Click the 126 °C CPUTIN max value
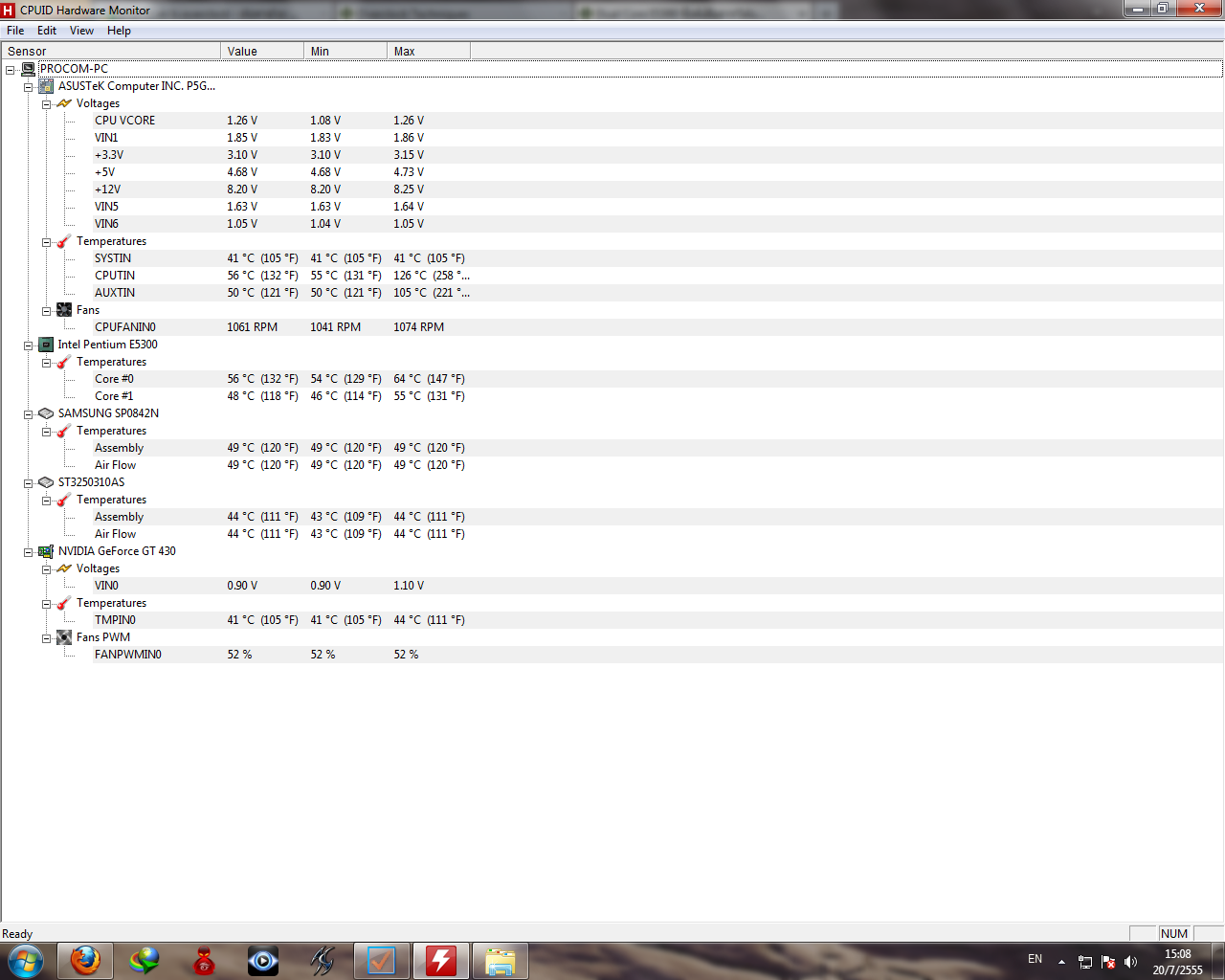This screenshot has height=980, width=1225. tap(431, 276)
